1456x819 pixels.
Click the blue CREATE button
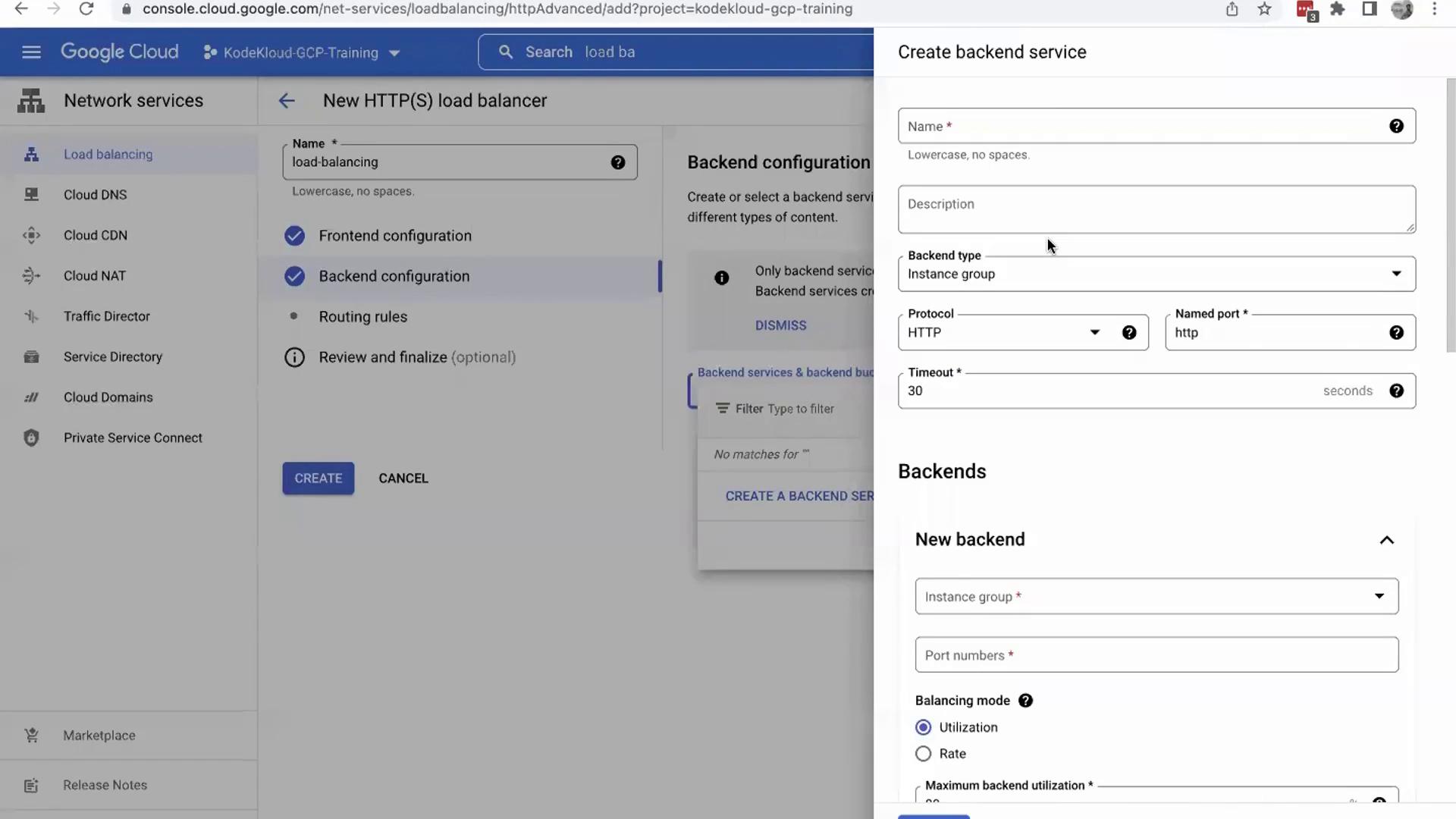(318, 479)
